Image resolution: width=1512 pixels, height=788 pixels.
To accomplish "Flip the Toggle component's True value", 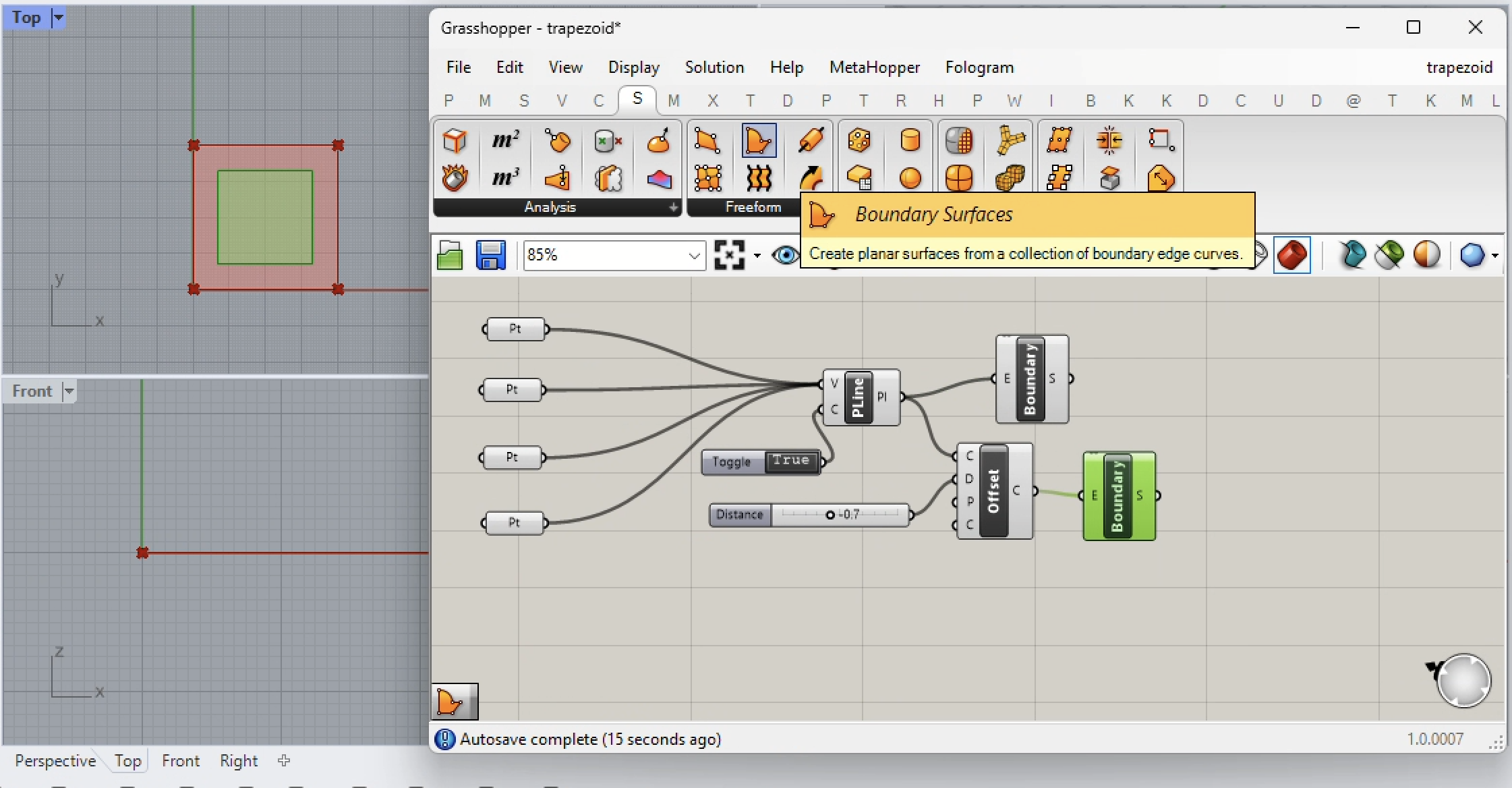I will click(x=790, y=461).
